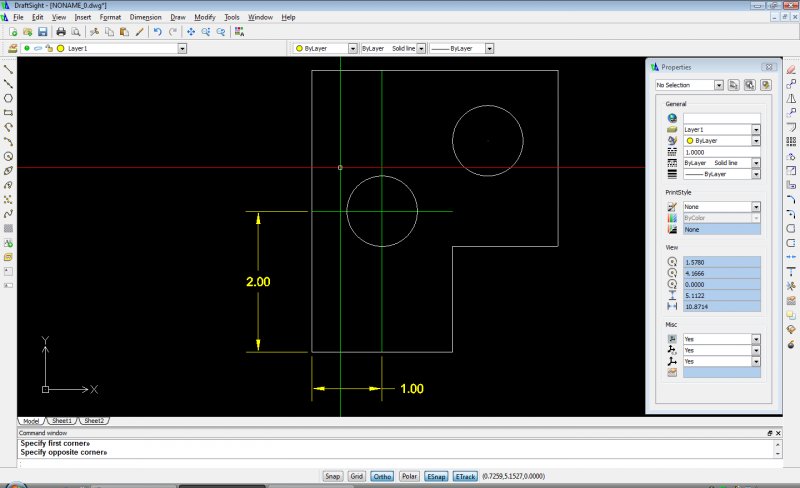
Task: Click the Pan four-arrow icon
Action: (191, 32)
